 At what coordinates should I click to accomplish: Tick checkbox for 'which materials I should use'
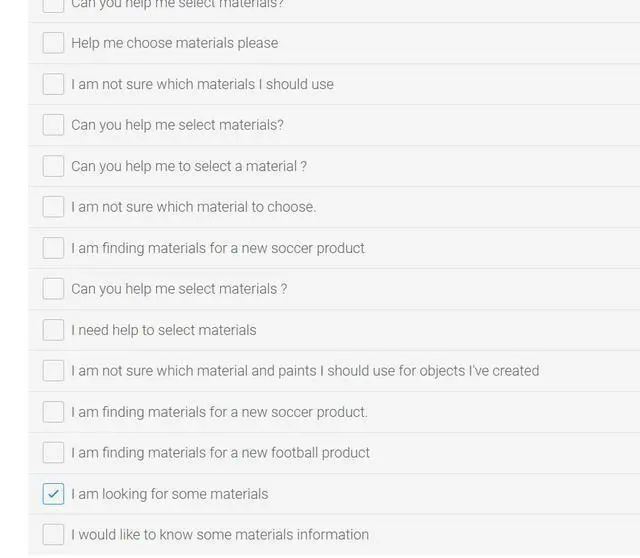[53, 84]
